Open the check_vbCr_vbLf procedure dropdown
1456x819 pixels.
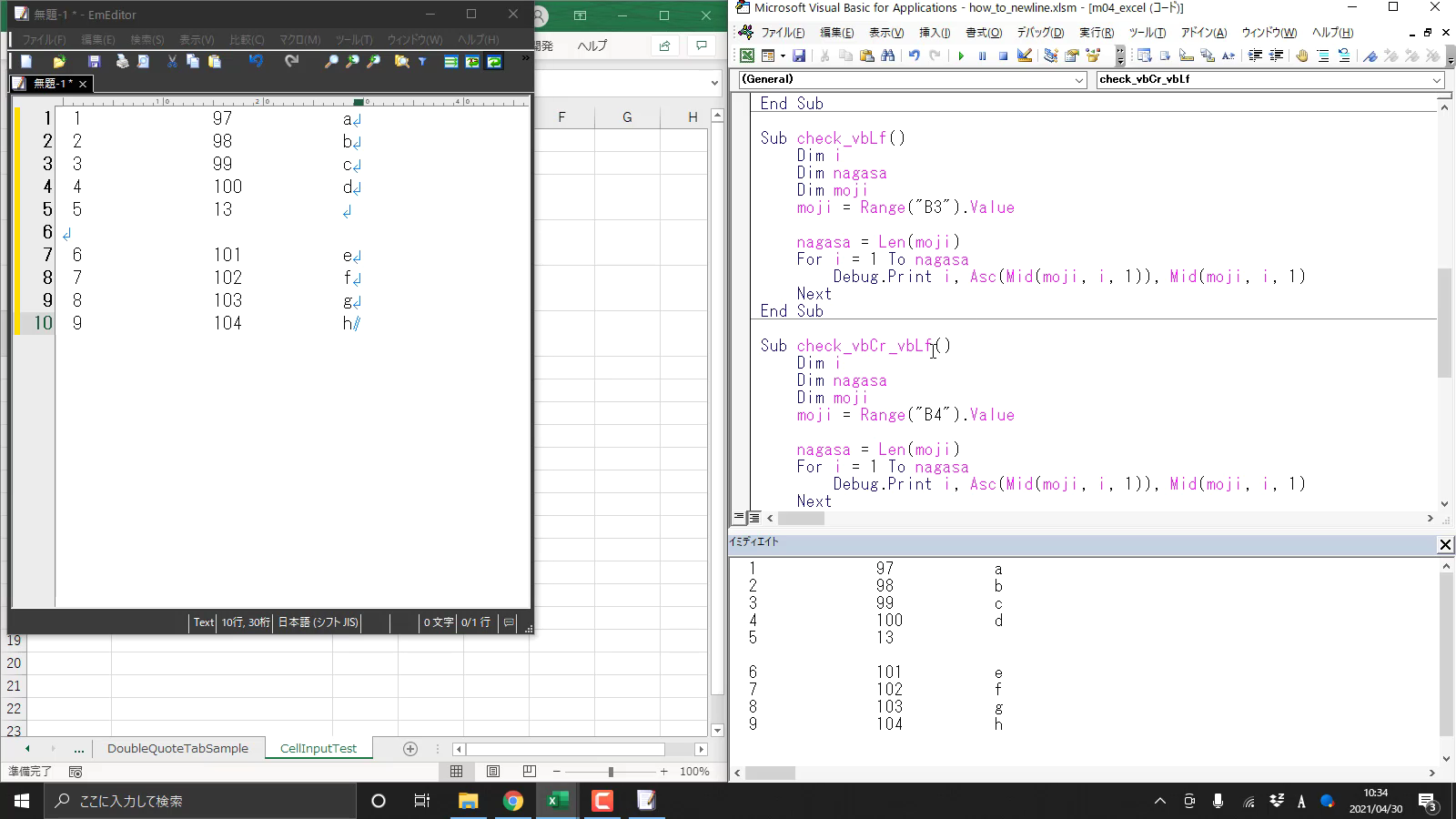tap(1437, 80)
